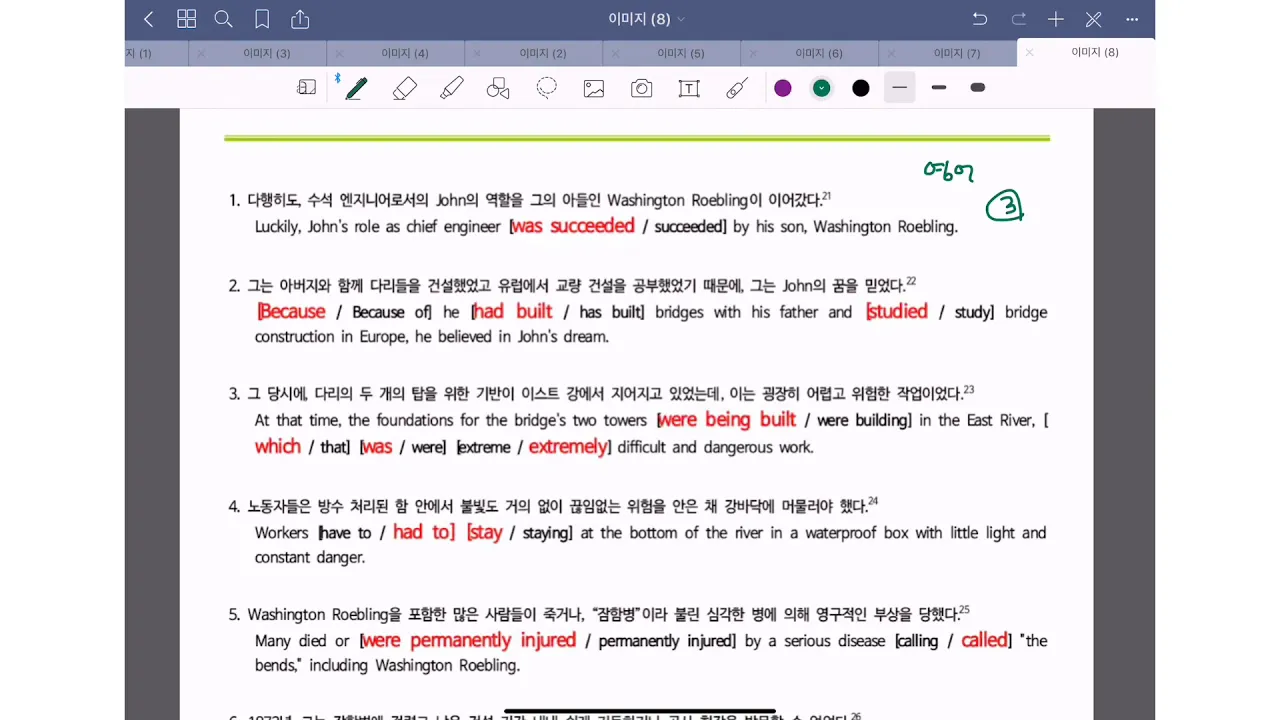Open the search magnifier
1280x720 pixels.
click(224, 19)
